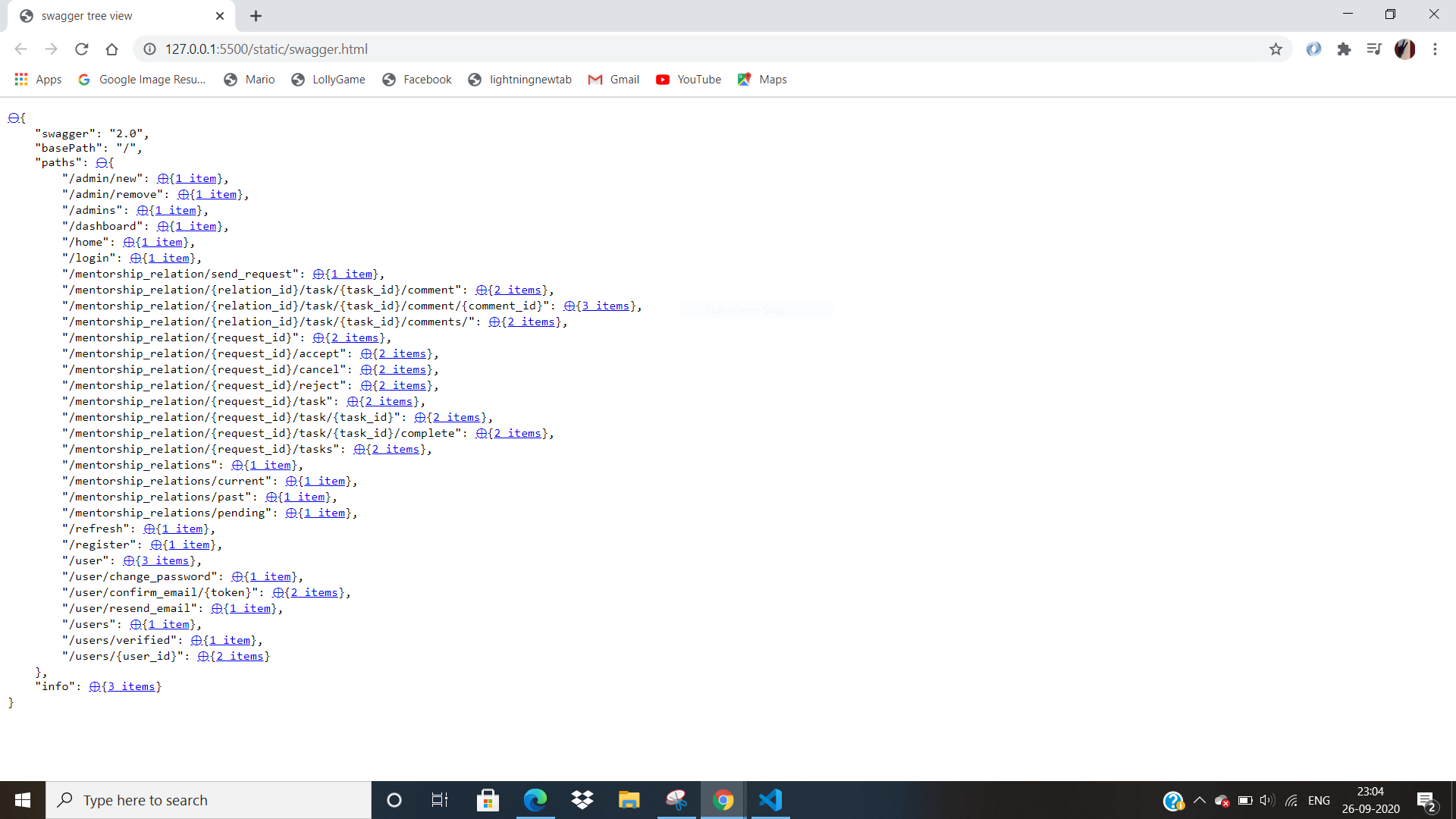Open "2 items" link for {request_id}/cancel
The height and width of the screenshot is (819, 1456).
click(x=403, y=370)
